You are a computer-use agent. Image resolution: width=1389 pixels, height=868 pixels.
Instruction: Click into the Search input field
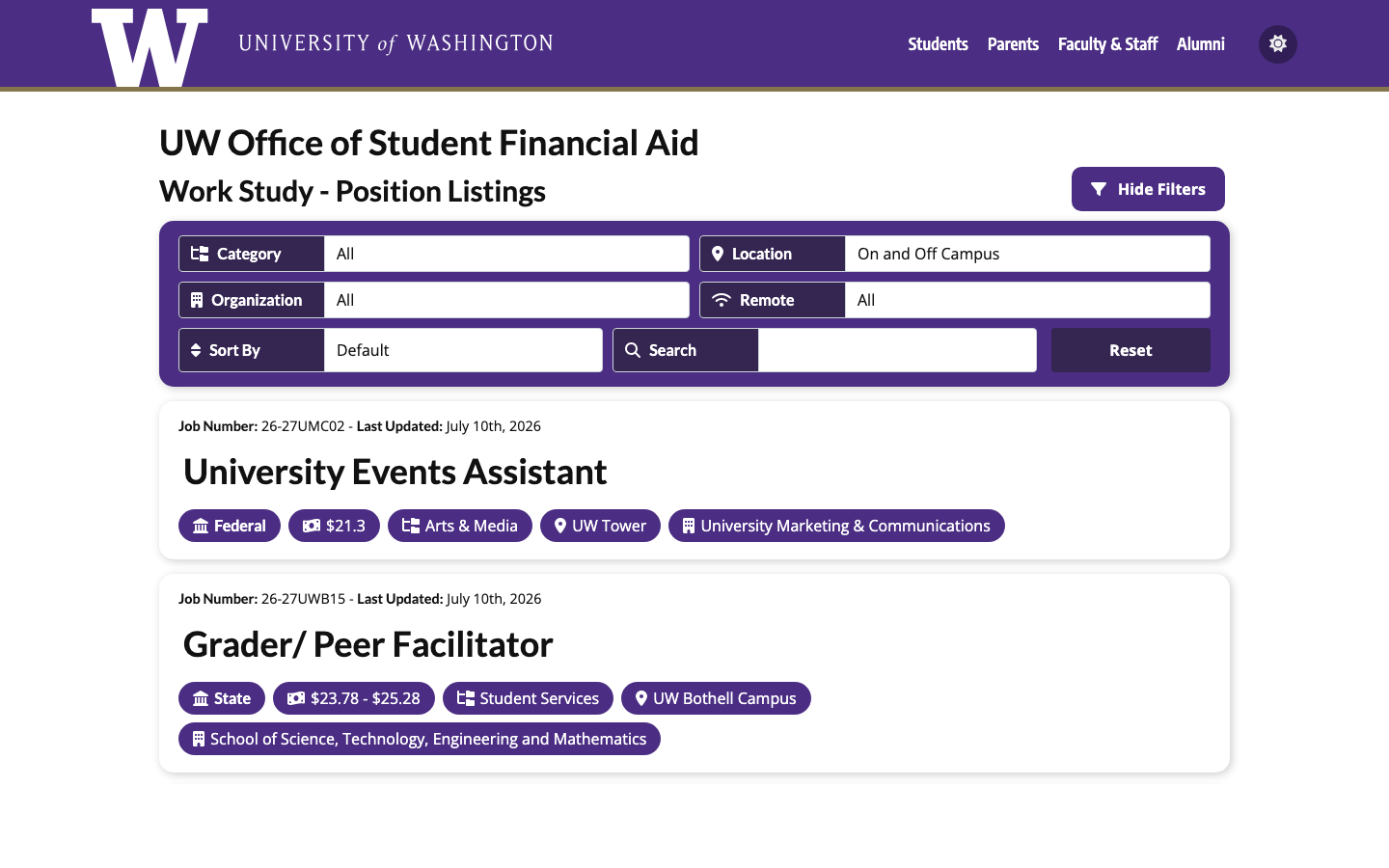tap(897, 350)
